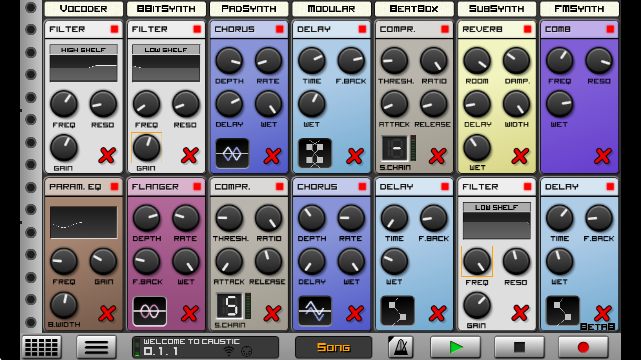Image resolution: width=641 pixels, height=360 pixels.
Task: Change Flanger LFO waveform icon
Action: [150, 311]
